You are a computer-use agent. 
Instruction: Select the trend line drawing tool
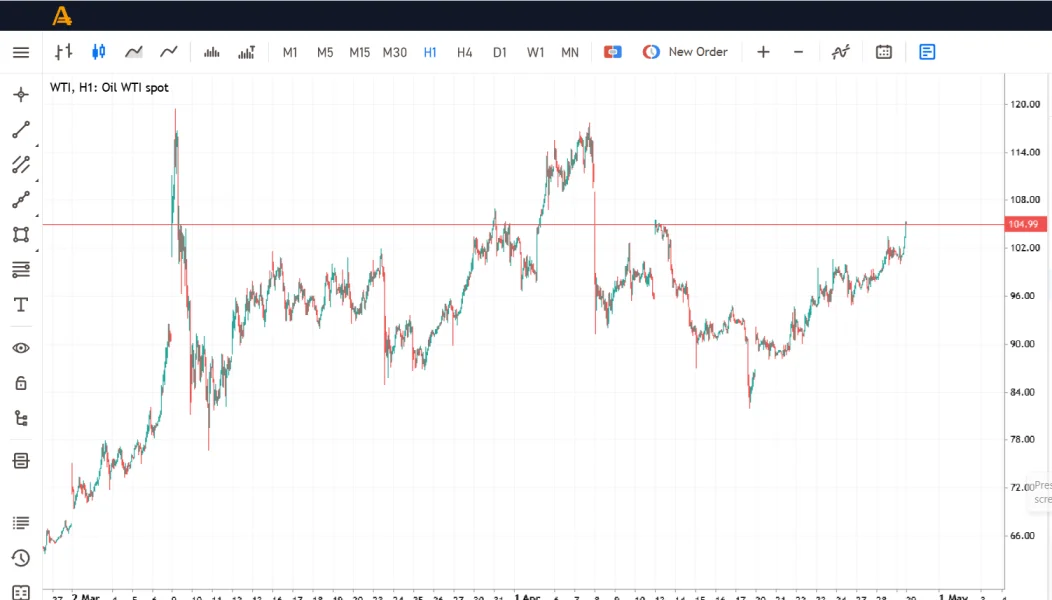coord(21,130)
